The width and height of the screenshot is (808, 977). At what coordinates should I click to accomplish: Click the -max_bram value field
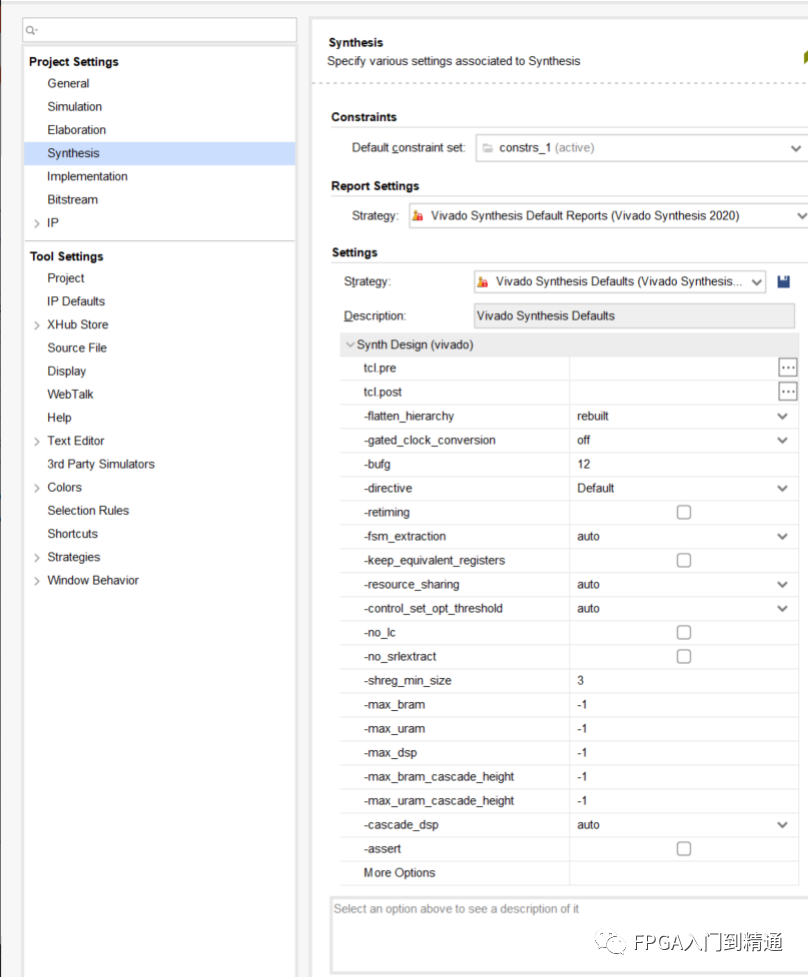683,705
